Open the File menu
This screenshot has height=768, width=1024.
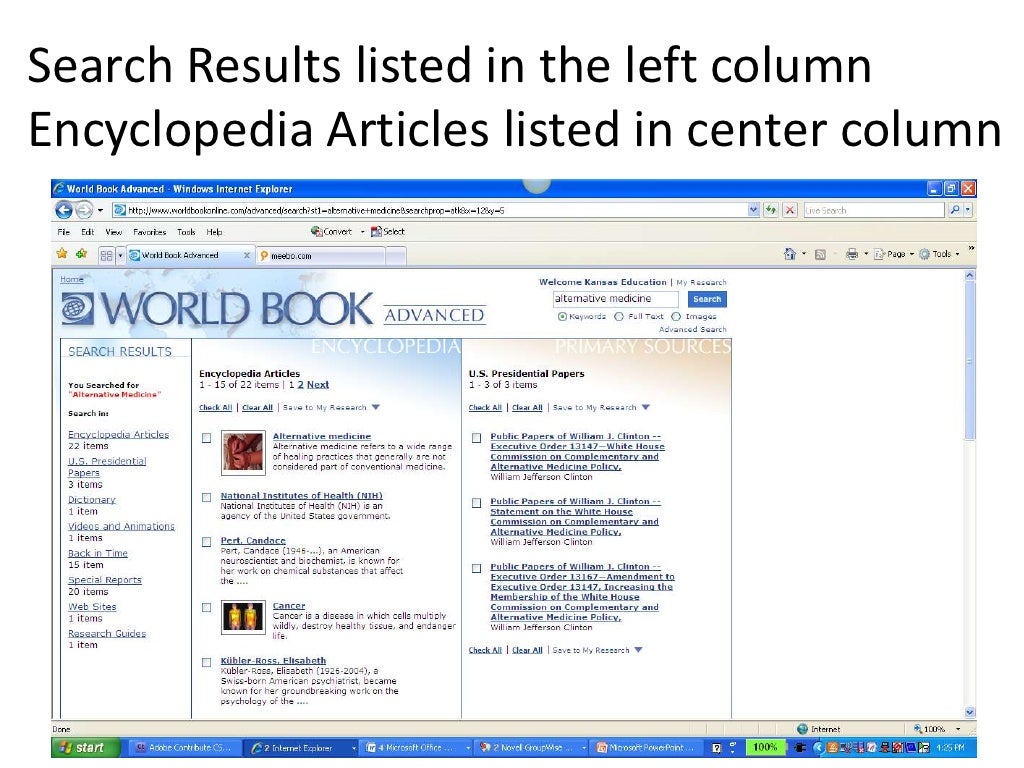(x=63, y=232)
